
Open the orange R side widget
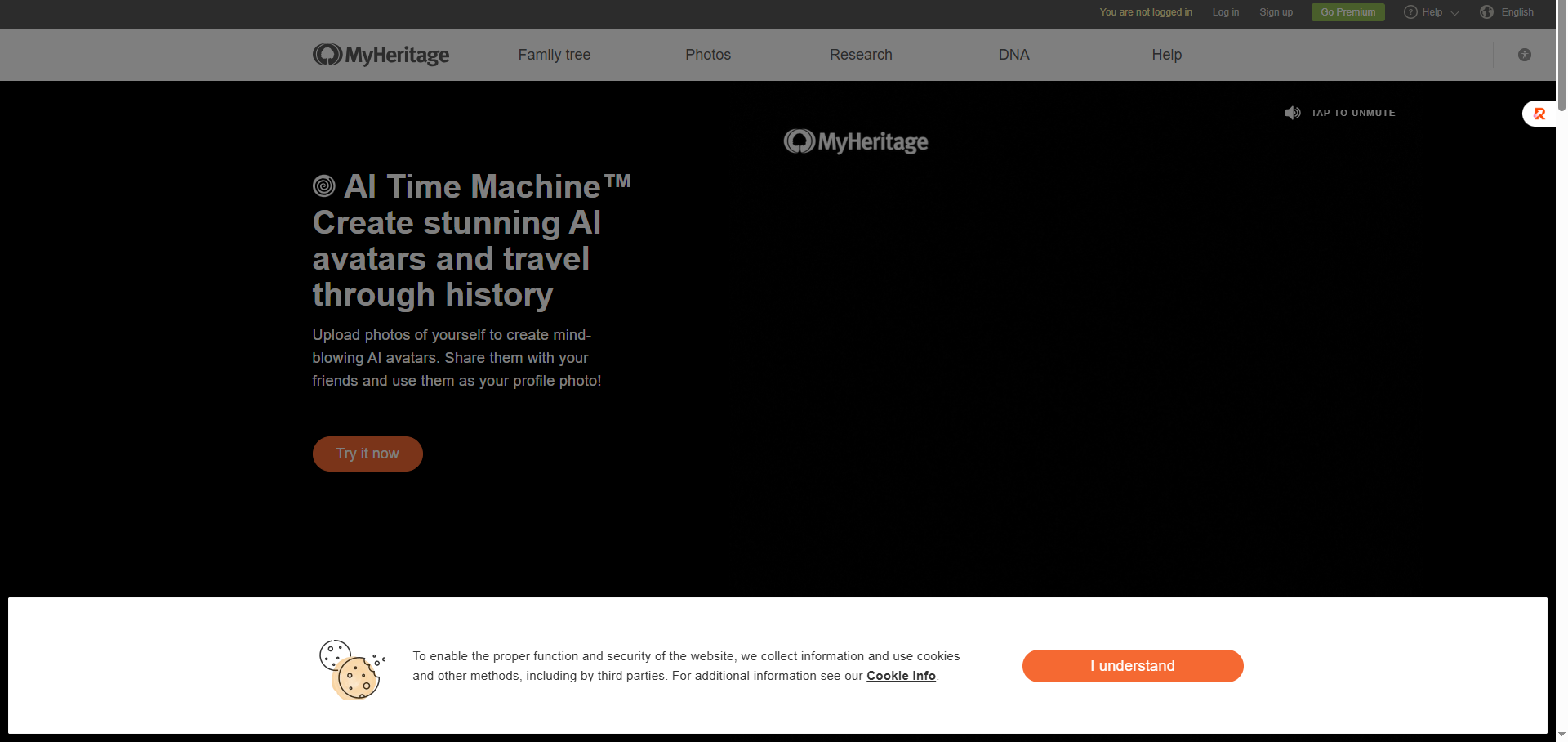click(1539, 114)
